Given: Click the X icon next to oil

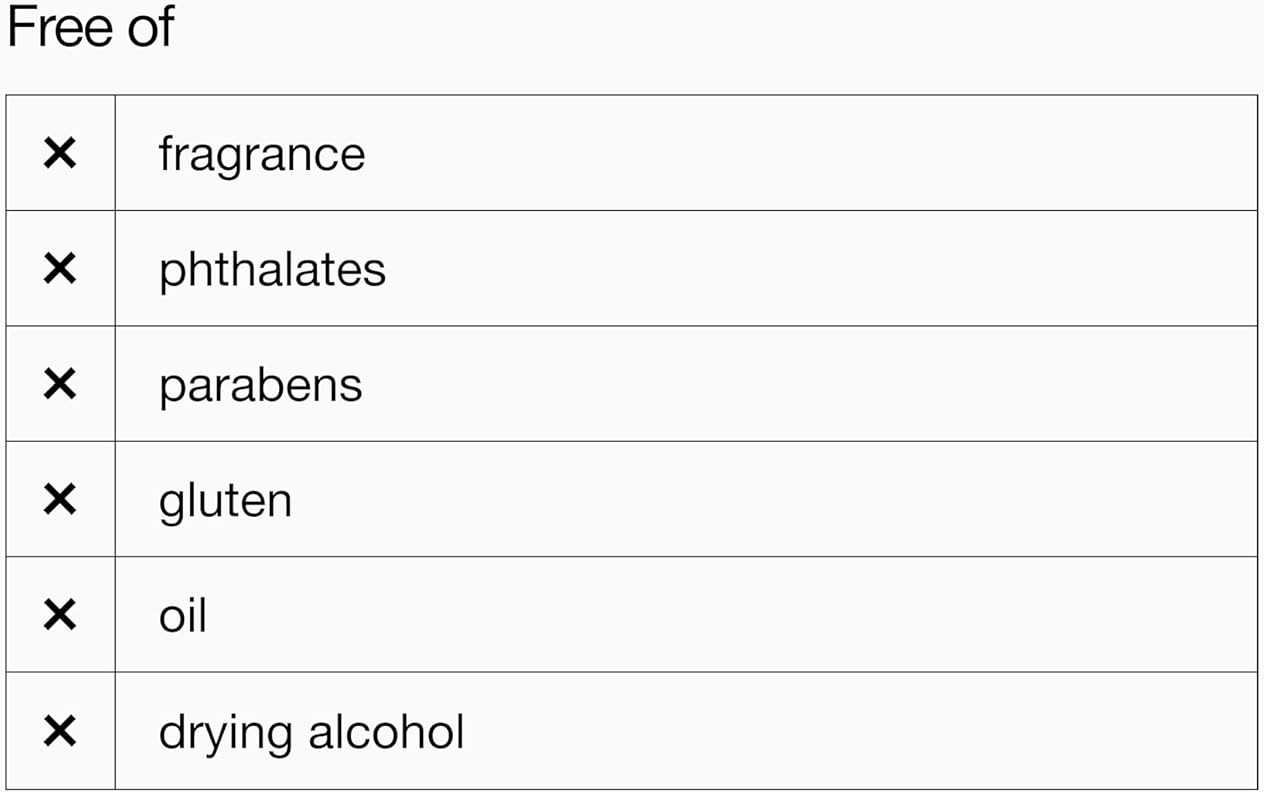Looking at the screenshot, I should tap(60, 615).
